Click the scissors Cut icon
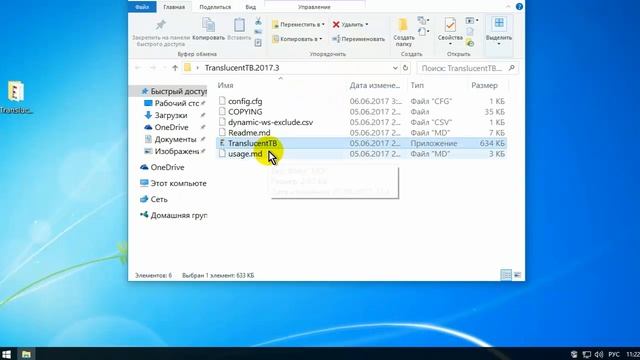The width and height of the screenshot is (640, 360). click(258, 21)
